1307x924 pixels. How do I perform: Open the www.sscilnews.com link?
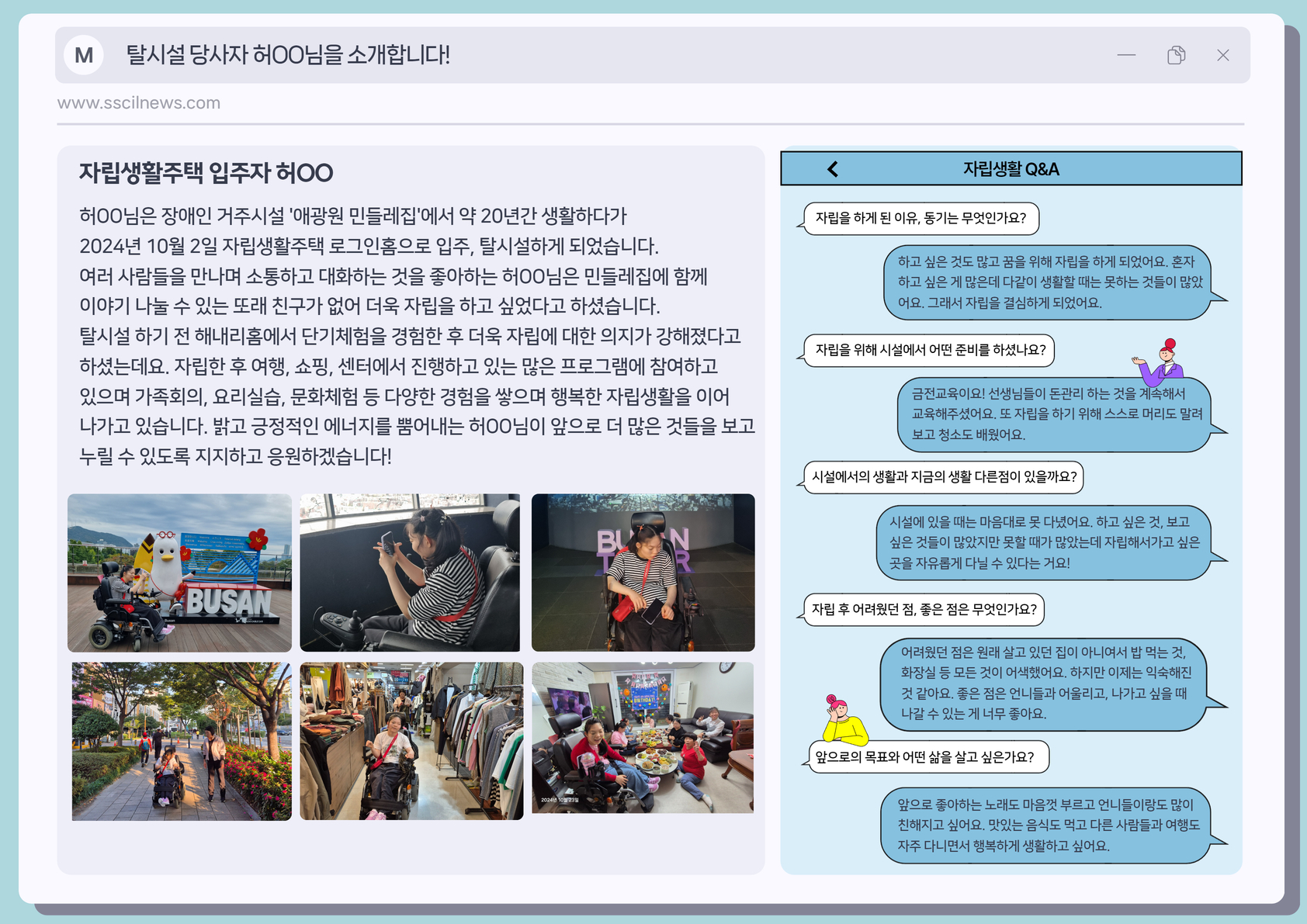click(x=139, y=102)
